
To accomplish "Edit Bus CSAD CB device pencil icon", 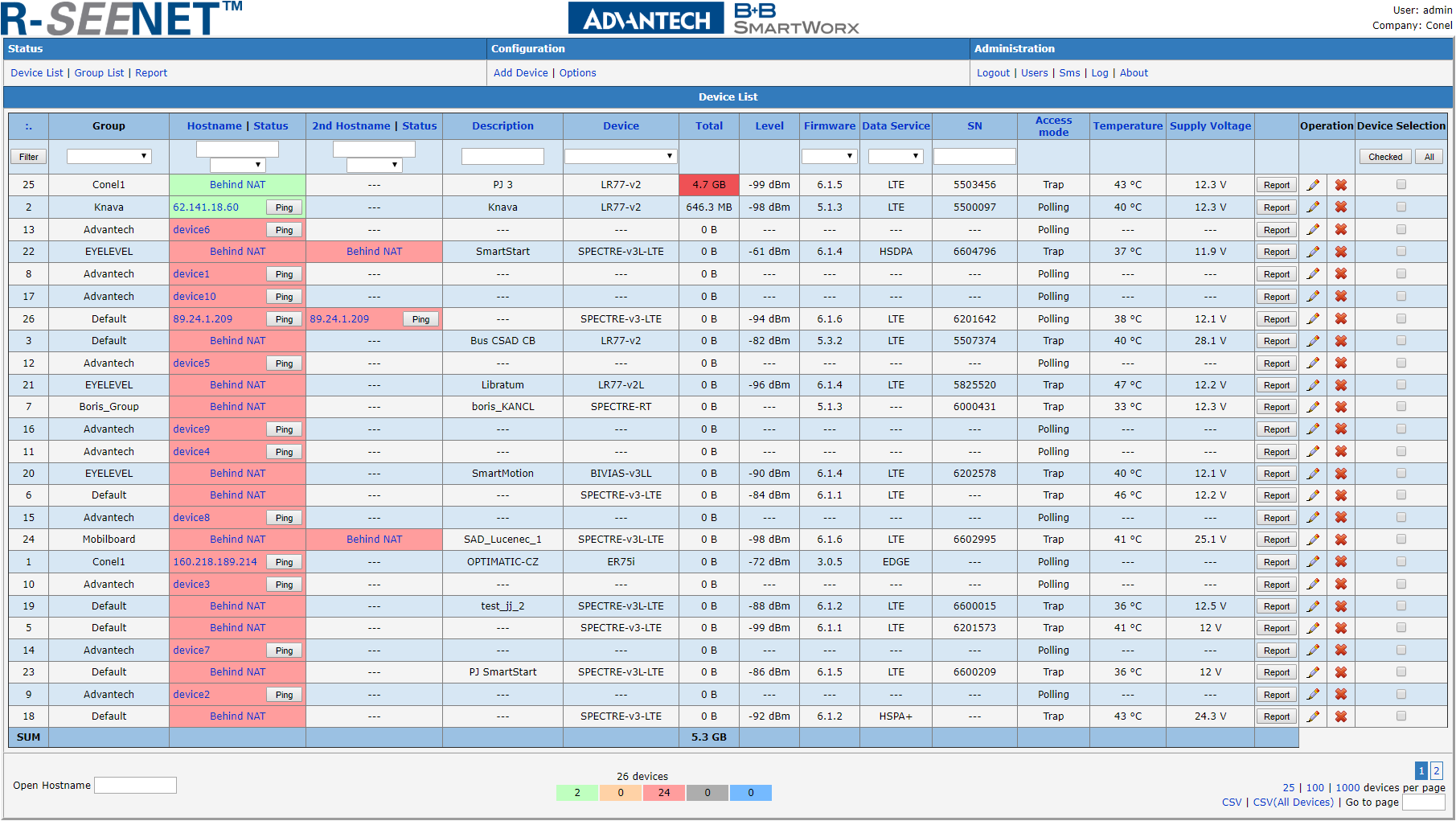I will (1313, 341).
